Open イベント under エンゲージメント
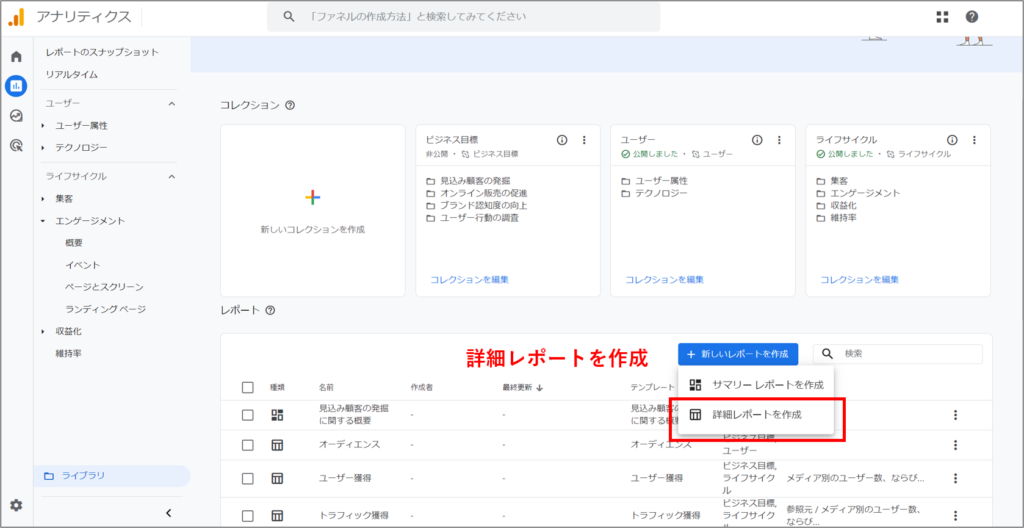This screenshot has height=528, width=1024. tap(82, 265)
